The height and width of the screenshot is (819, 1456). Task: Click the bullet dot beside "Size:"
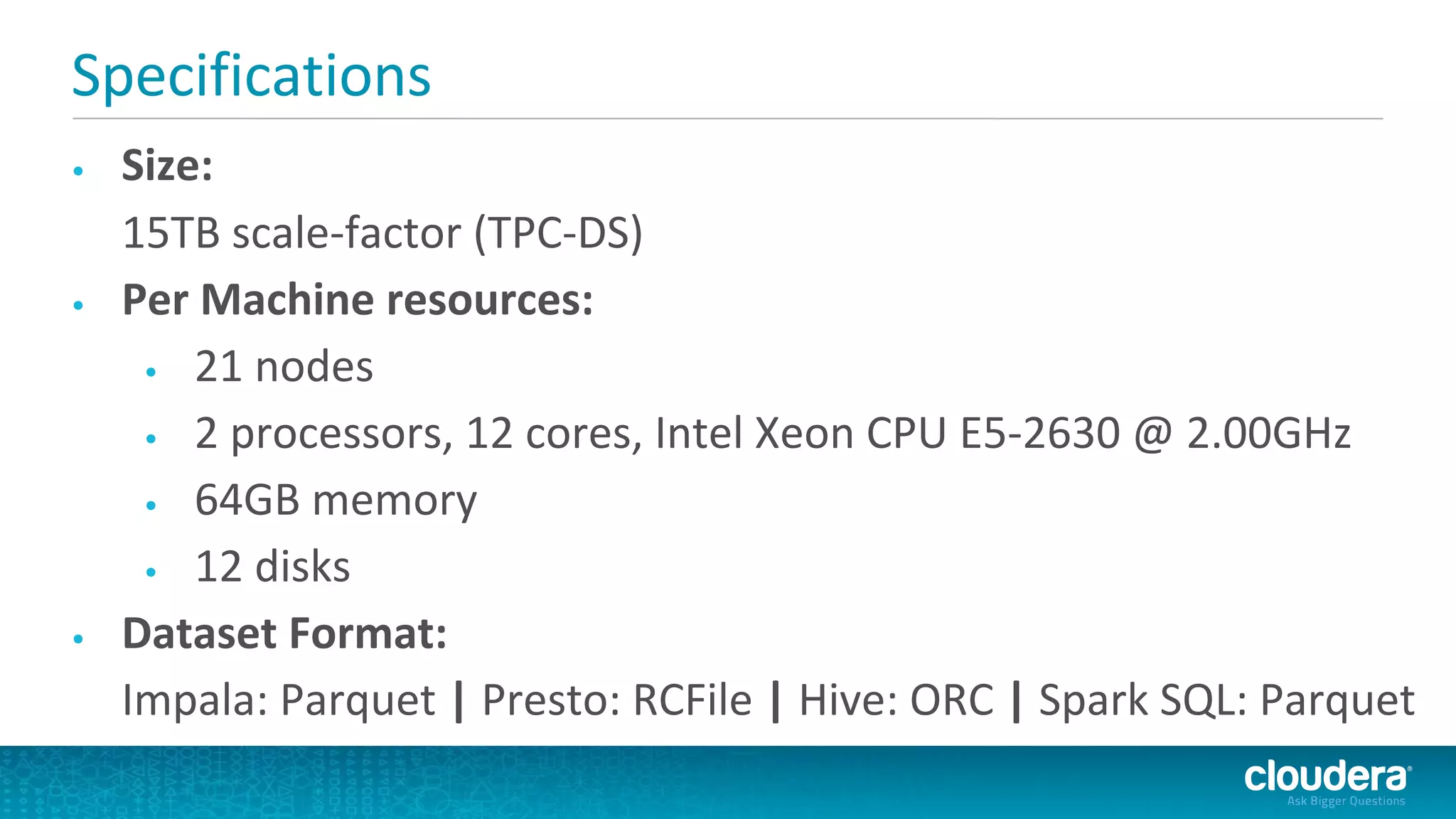pos(78,171)
